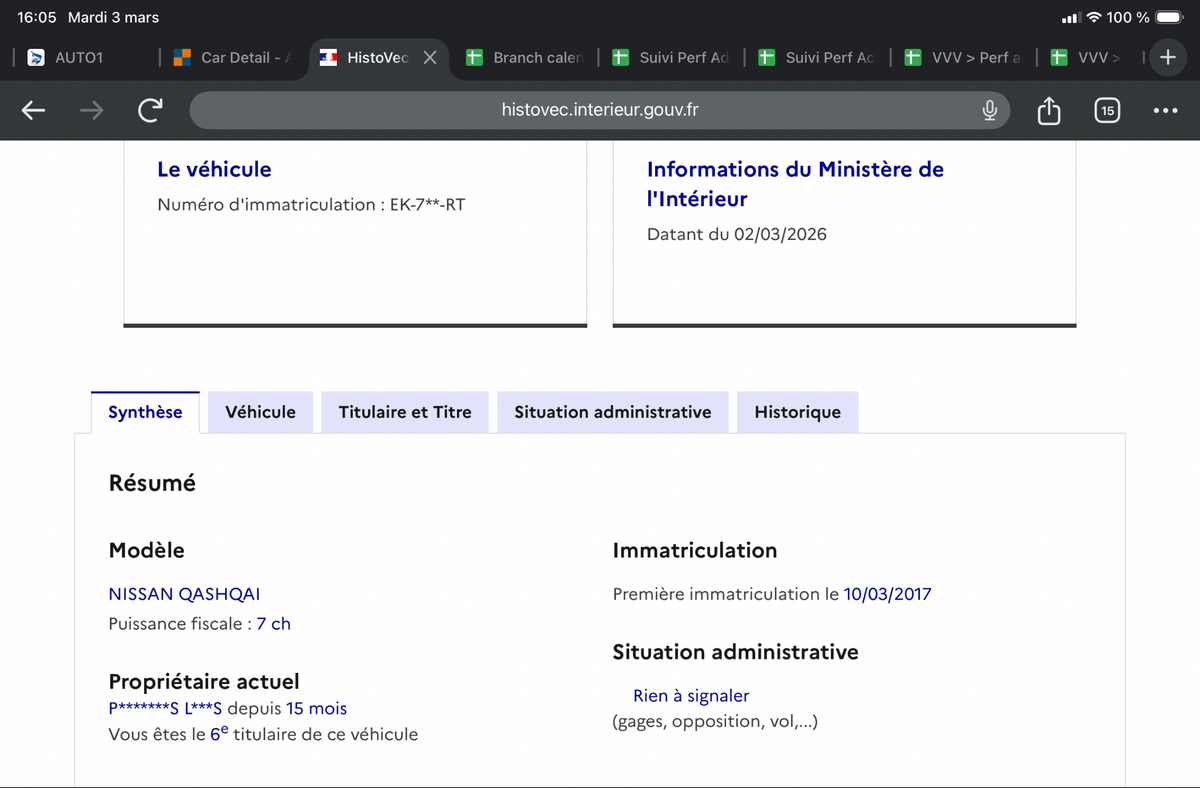View the Historique tab

pyautogui.click(x=797, y=412)
